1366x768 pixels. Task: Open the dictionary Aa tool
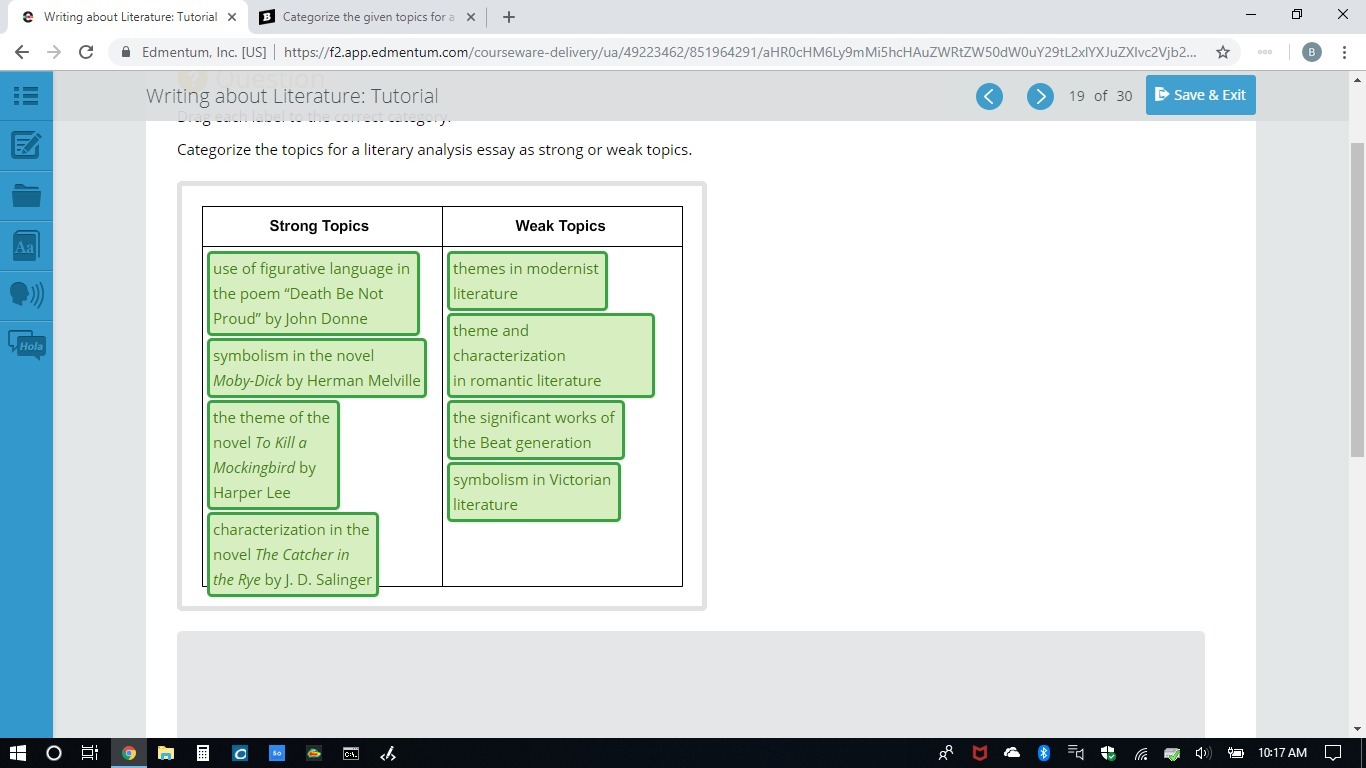point(26,245)
